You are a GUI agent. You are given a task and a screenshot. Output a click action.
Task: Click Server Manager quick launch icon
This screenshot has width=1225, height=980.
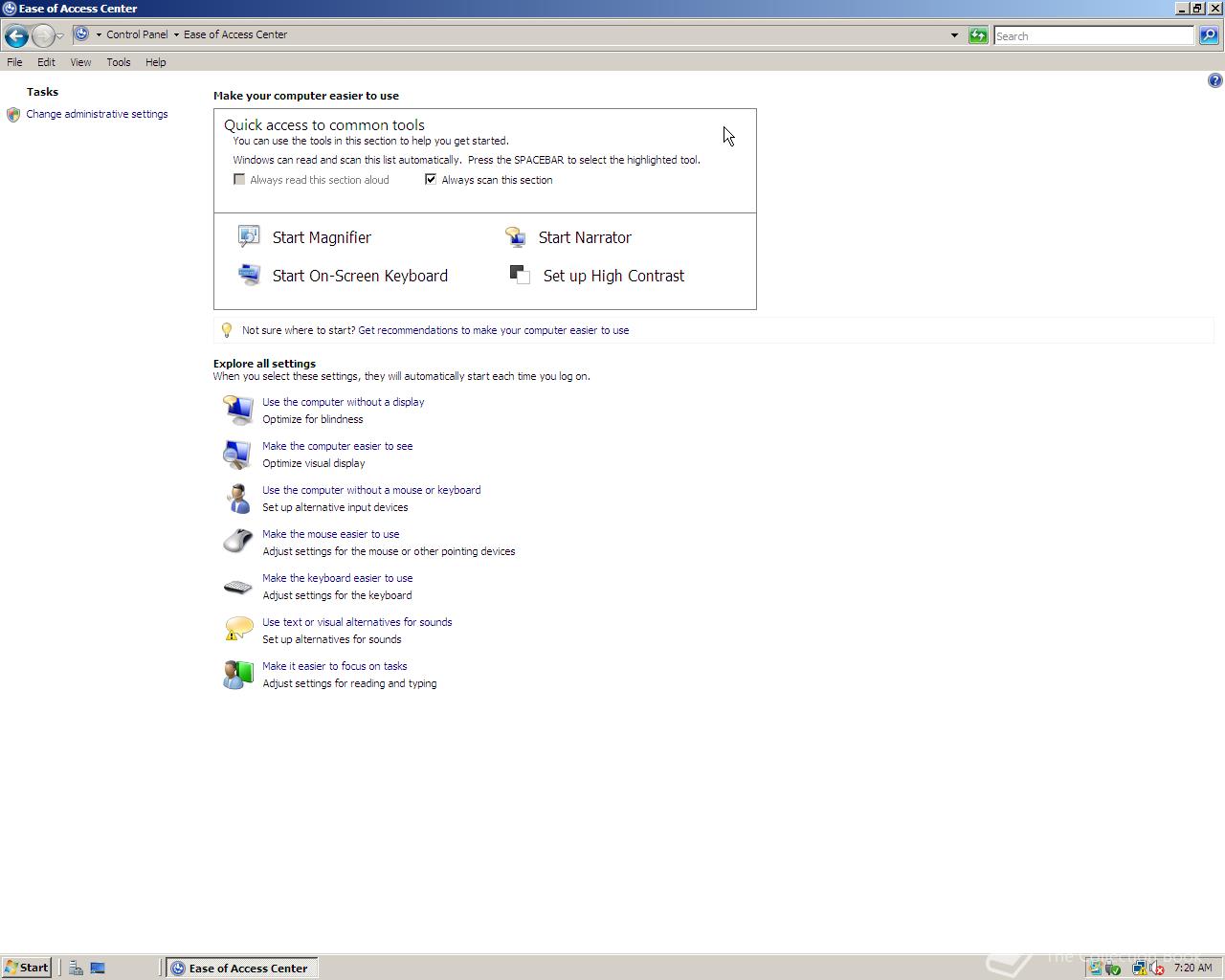pos(76,969)
